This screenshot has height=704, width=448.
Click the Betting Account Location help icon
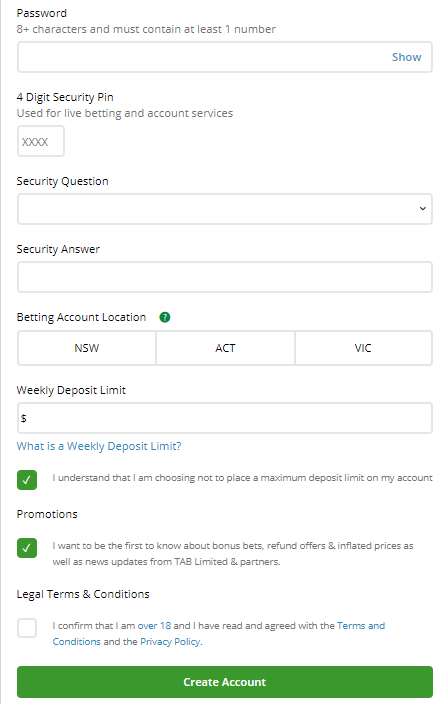[x=165, y=317]
